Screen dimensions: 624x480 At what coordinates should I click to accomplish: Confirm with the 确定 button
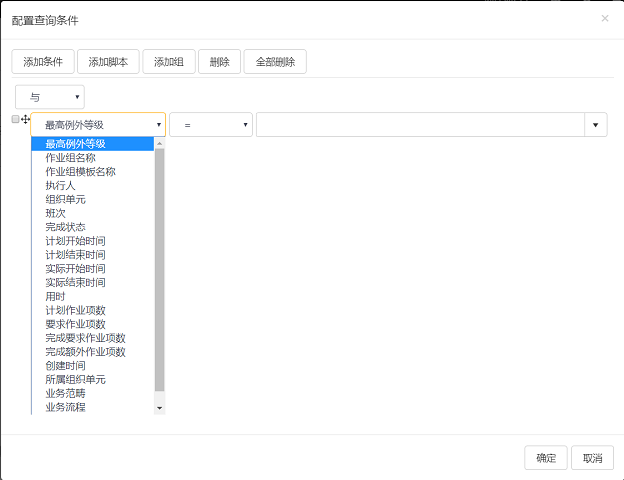(x=546, y=458)
